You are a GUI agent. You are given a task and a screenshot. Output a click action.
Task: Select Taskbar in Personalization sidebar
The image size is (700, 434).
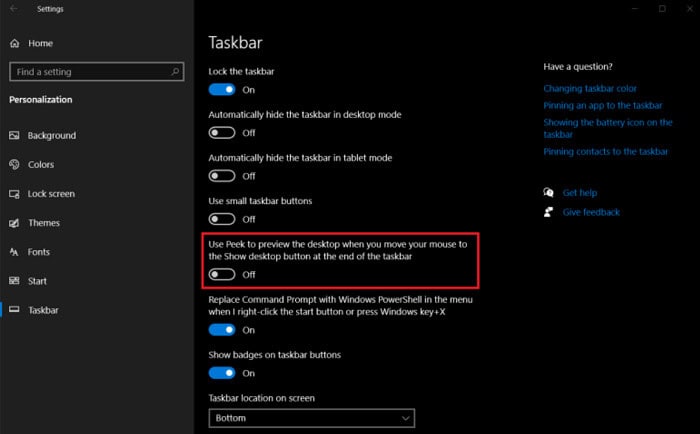point(43,310)
